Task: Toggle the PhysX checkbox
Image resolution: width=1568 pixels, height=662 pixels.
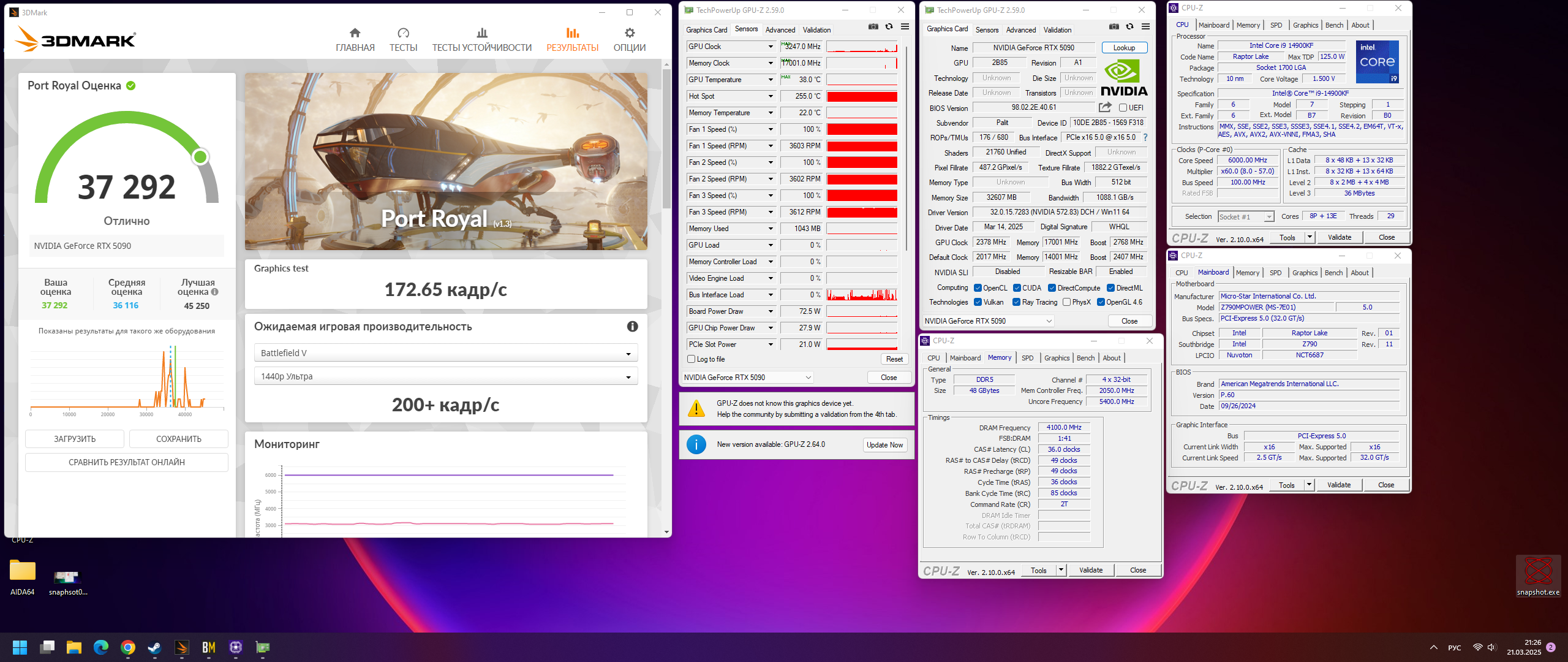Action: [x=1067, y=302]
